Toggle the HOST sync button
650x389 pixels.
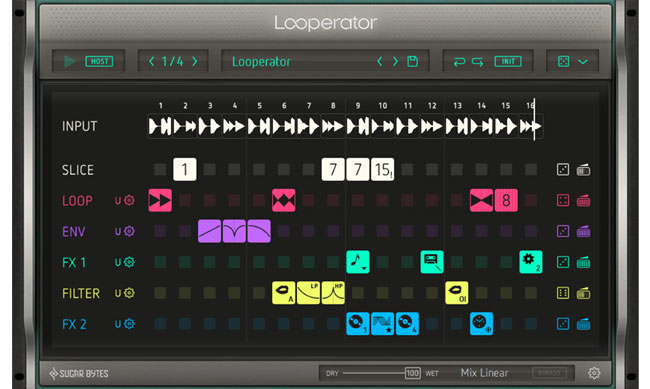99,61
